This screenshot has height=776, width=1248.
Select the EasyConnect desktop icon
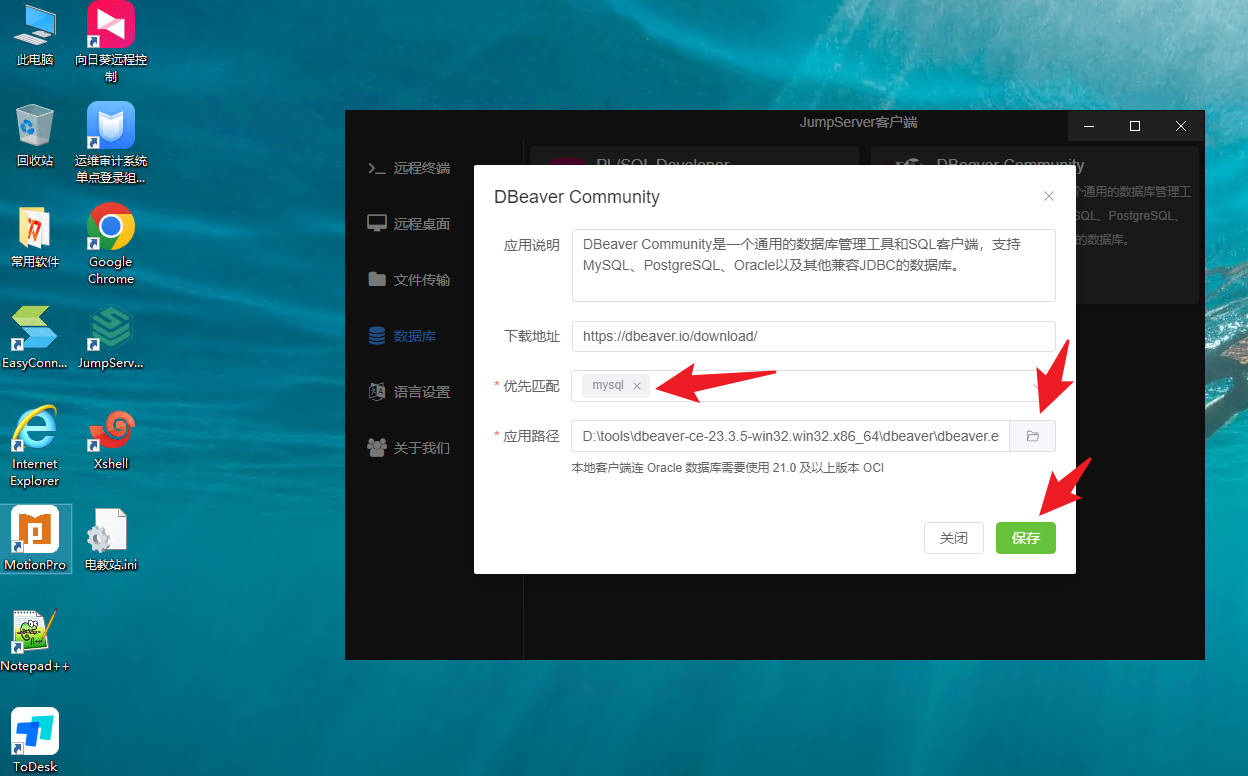click(x=35, y=337)
